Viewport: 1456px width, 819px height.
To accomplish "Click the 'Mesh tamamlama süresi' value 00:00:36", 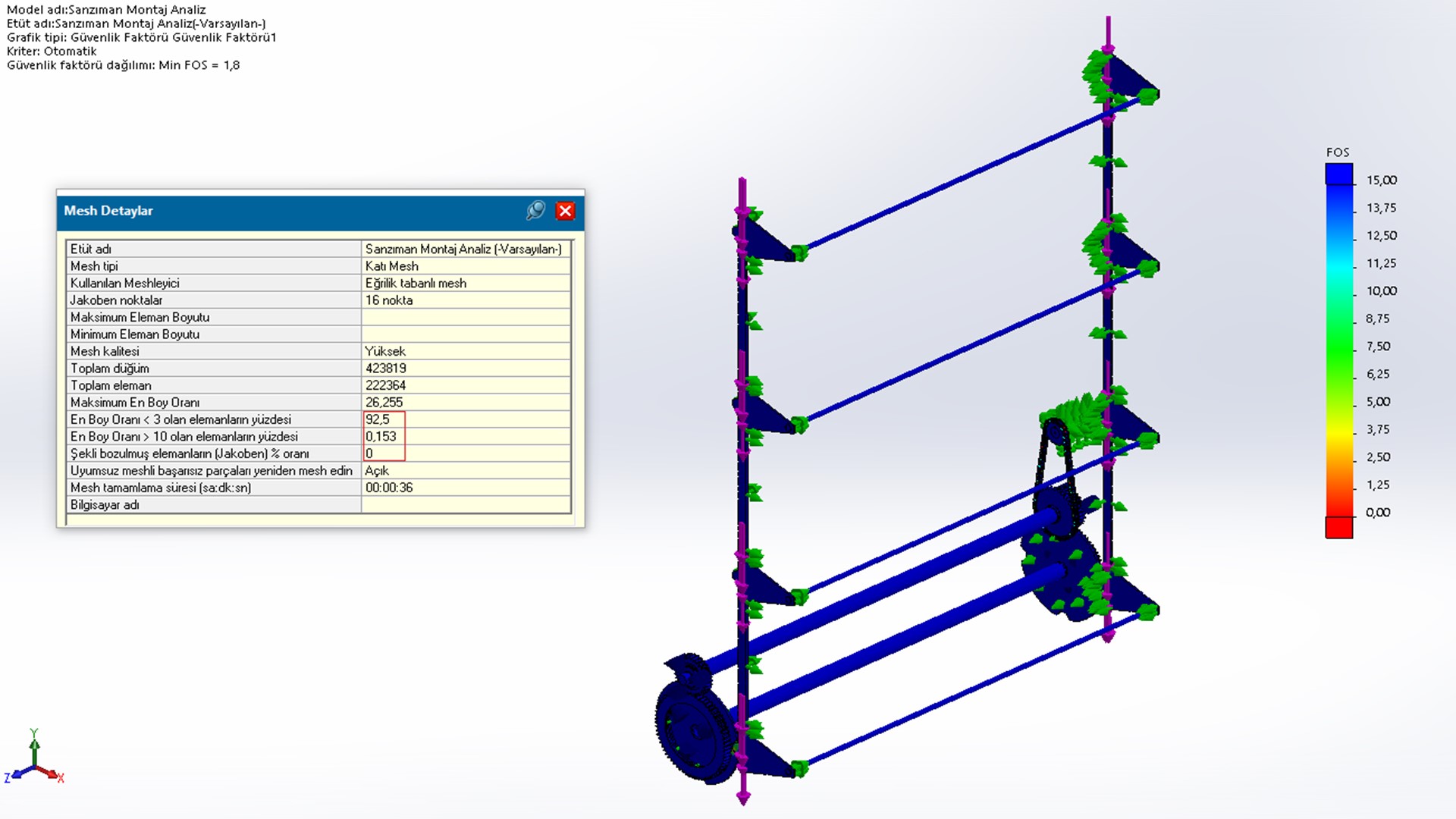I will tap(389, 488).
